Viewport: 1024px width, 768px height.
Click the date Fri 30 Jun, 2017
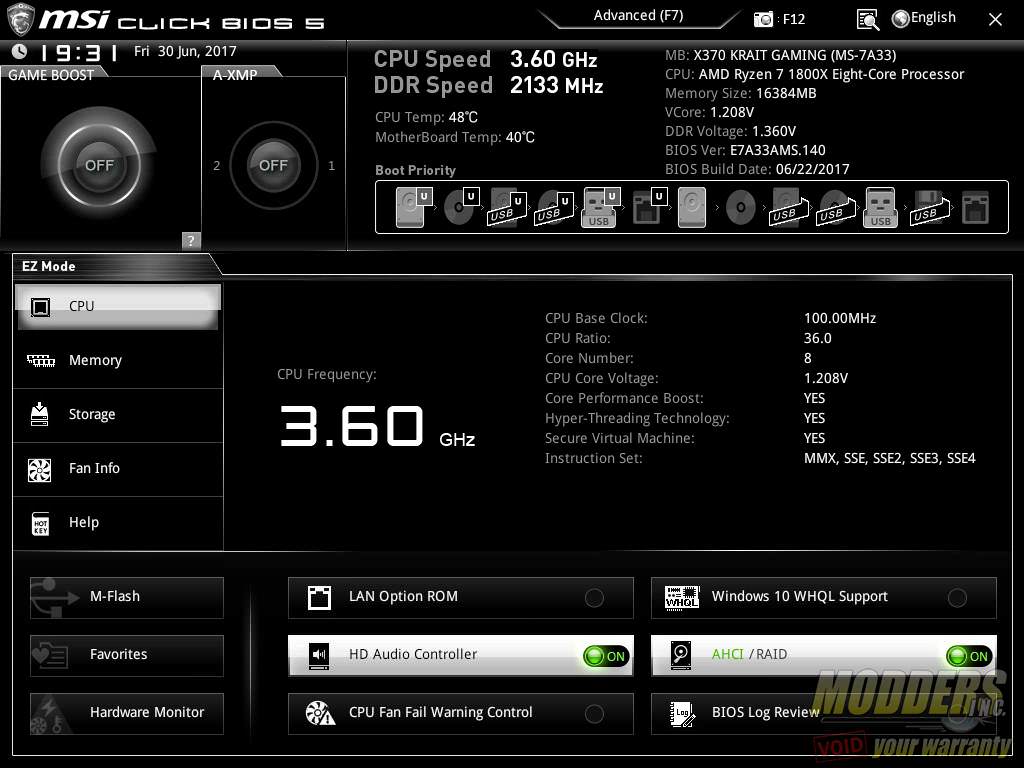(x=185, y=52)
